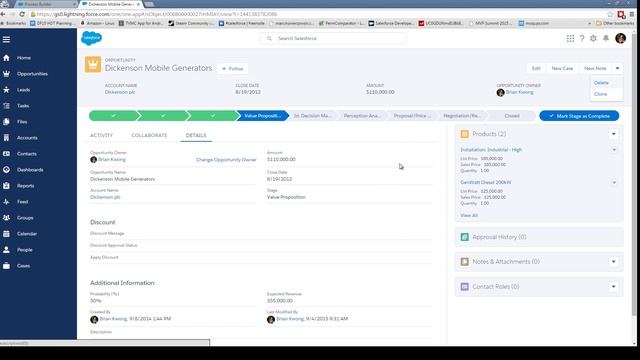Choose Clone from the actions menu
This screenshot has height=360, width=640.
[x=600, y=94]
